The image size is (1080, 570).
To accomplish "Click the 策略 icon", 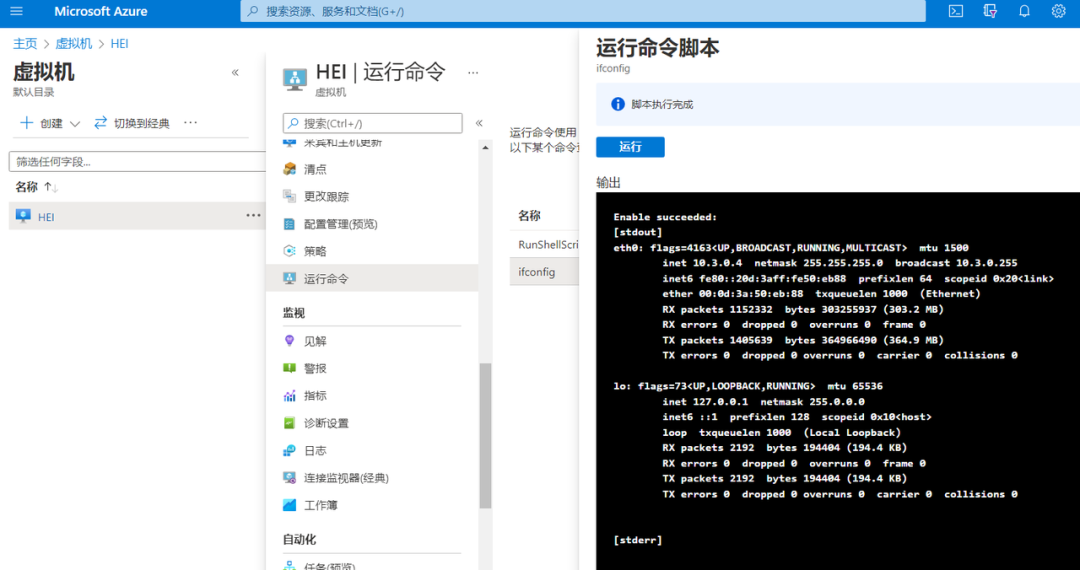I will click(290, 252).
